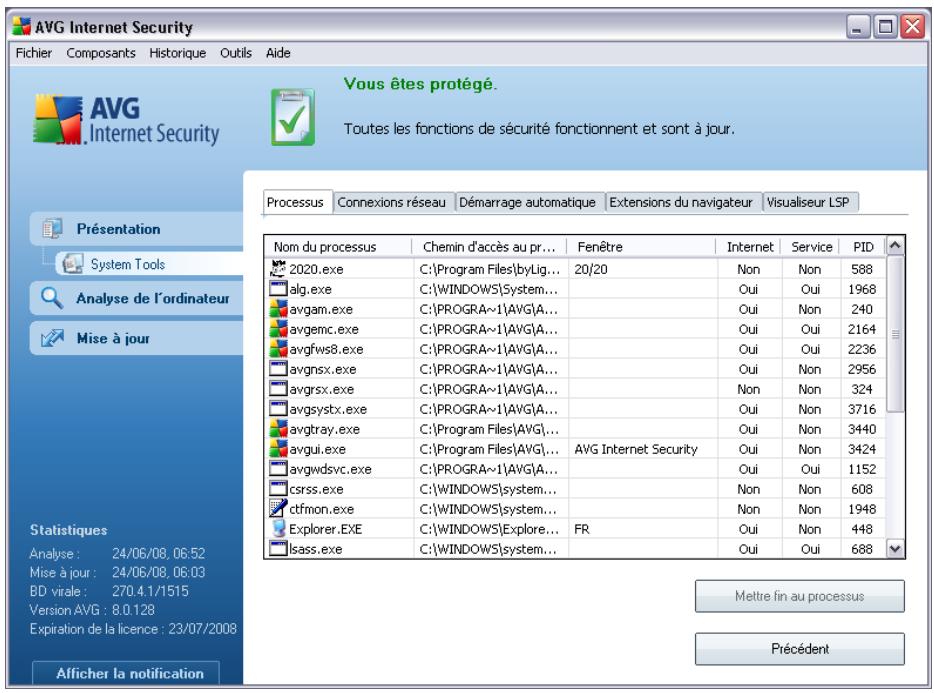Click the lsass.exe window icon
Viewport: 934px width, 693px height.
278,548
